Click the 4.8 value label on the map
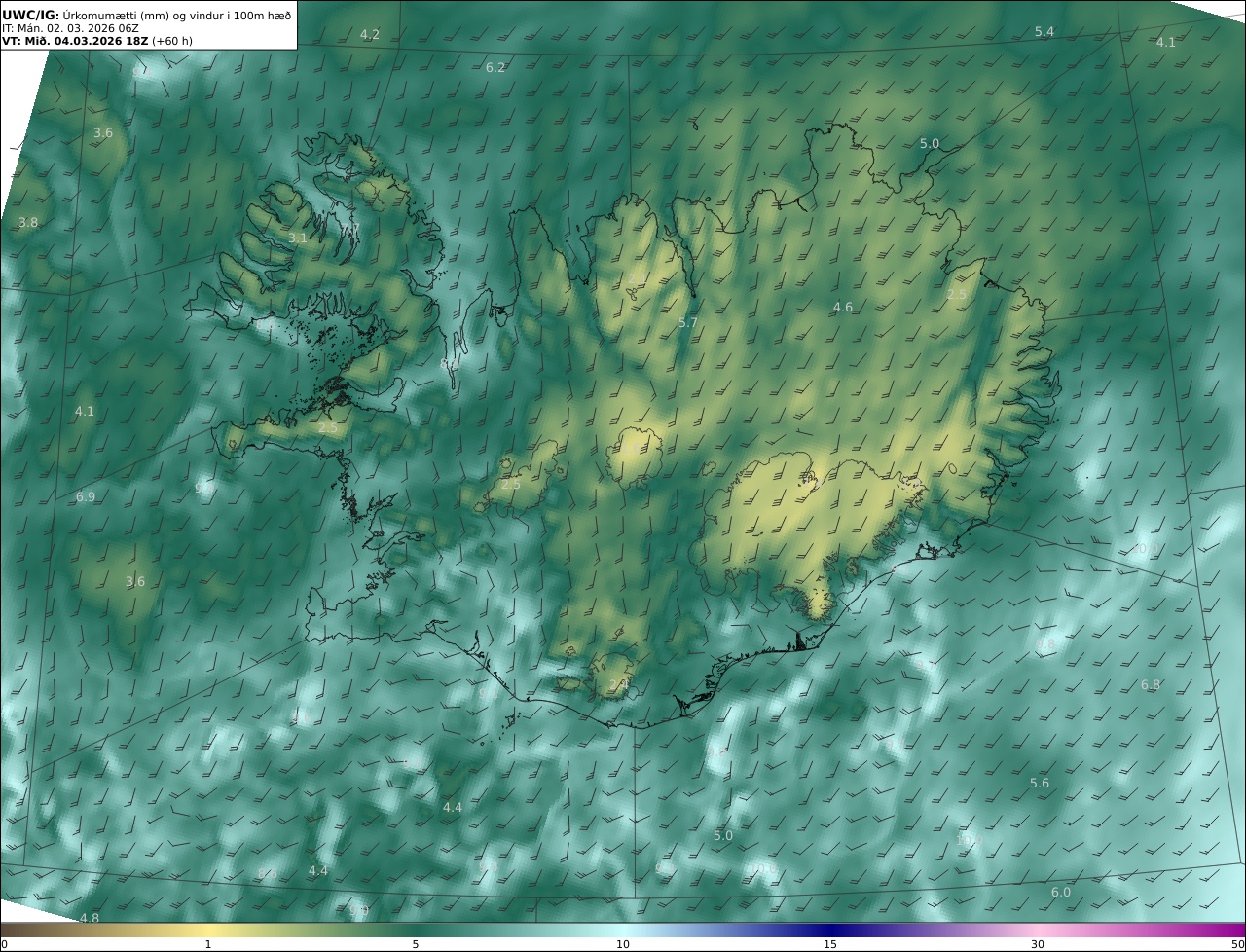The height and width of the screenshot is (952, 1246). point(90,918)
